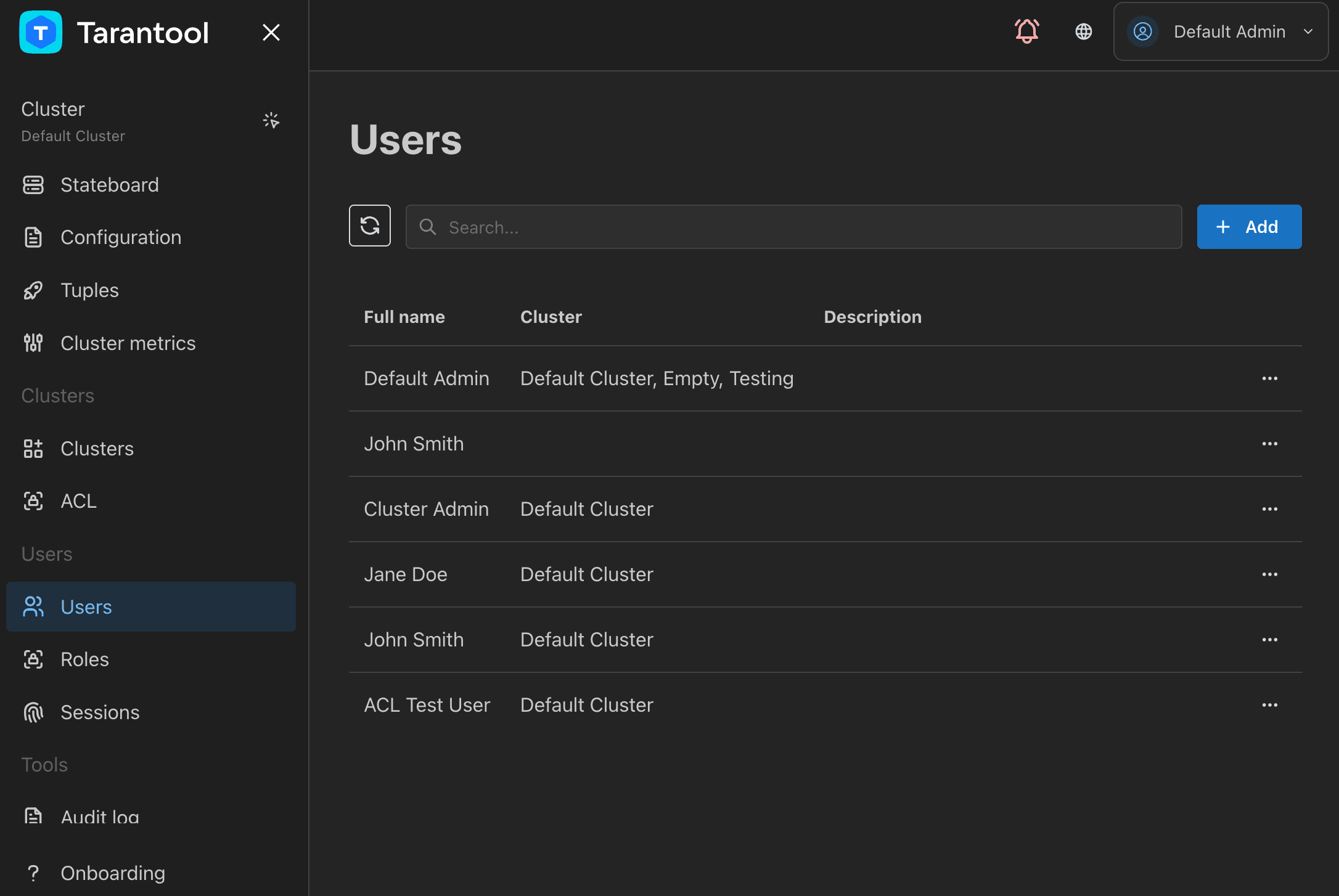
Task: Open the cluster selector cursor icon
Action: pos(271,120)
